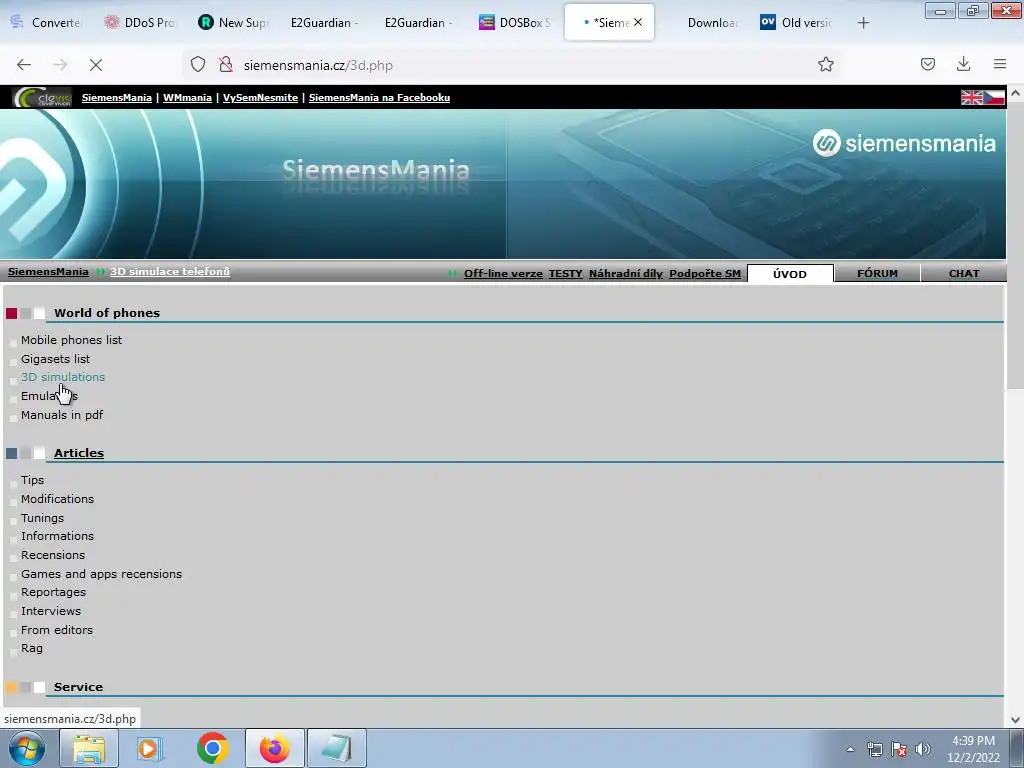1024x768 pixels.
Task: Open the Mobile phones list link
Action: pyautogui.click(x=71, y=340)
